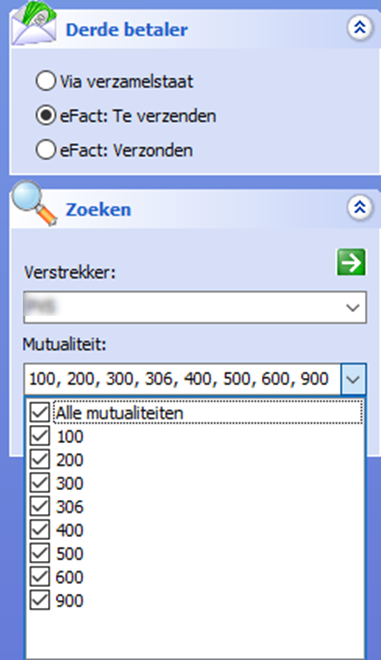Click the magnifying glass Zoeken icon
Viewport: 381px width, 660px height.
[x=34, y=203]
